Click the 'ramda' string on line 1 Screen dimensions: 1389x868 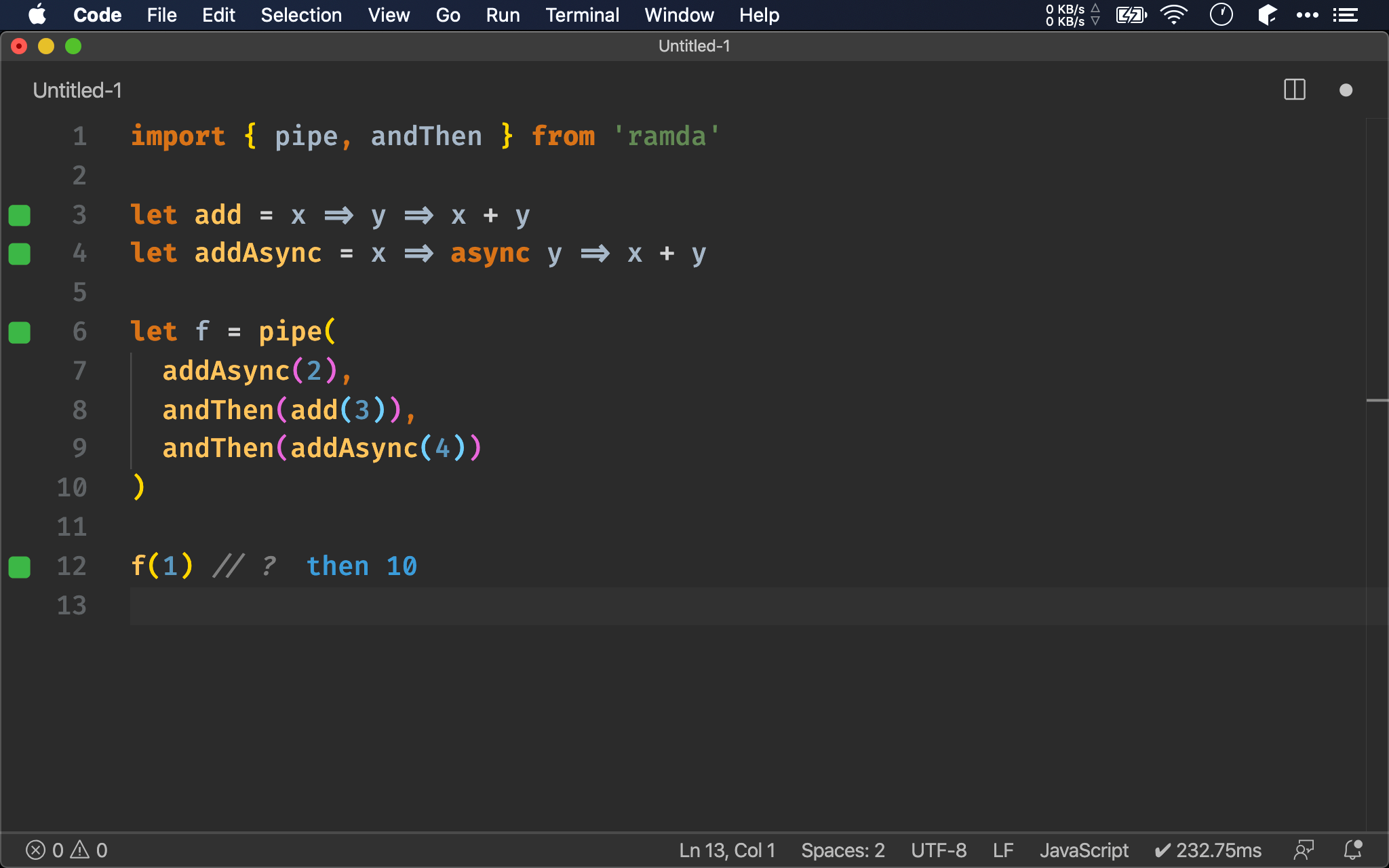pyautogui.click(x=667, y=136)
